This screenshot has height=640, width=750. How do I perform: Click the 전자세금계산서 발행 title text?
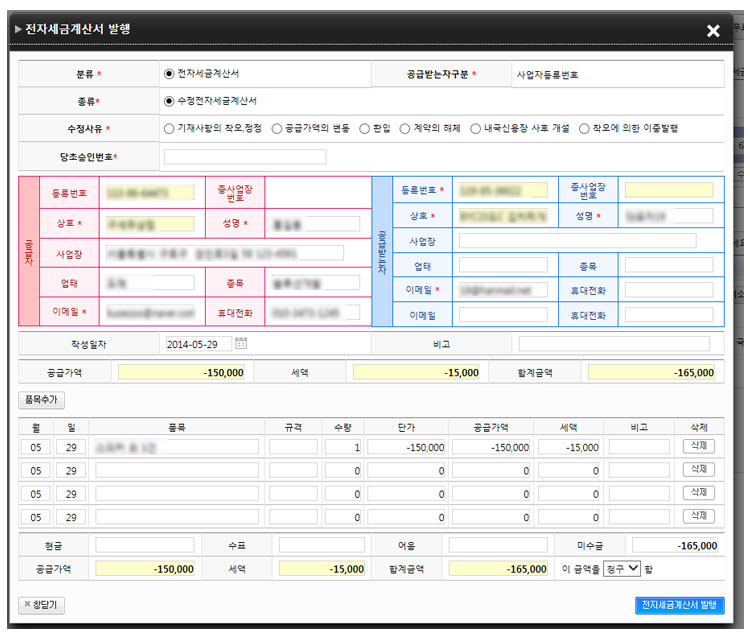coord(77,29)
